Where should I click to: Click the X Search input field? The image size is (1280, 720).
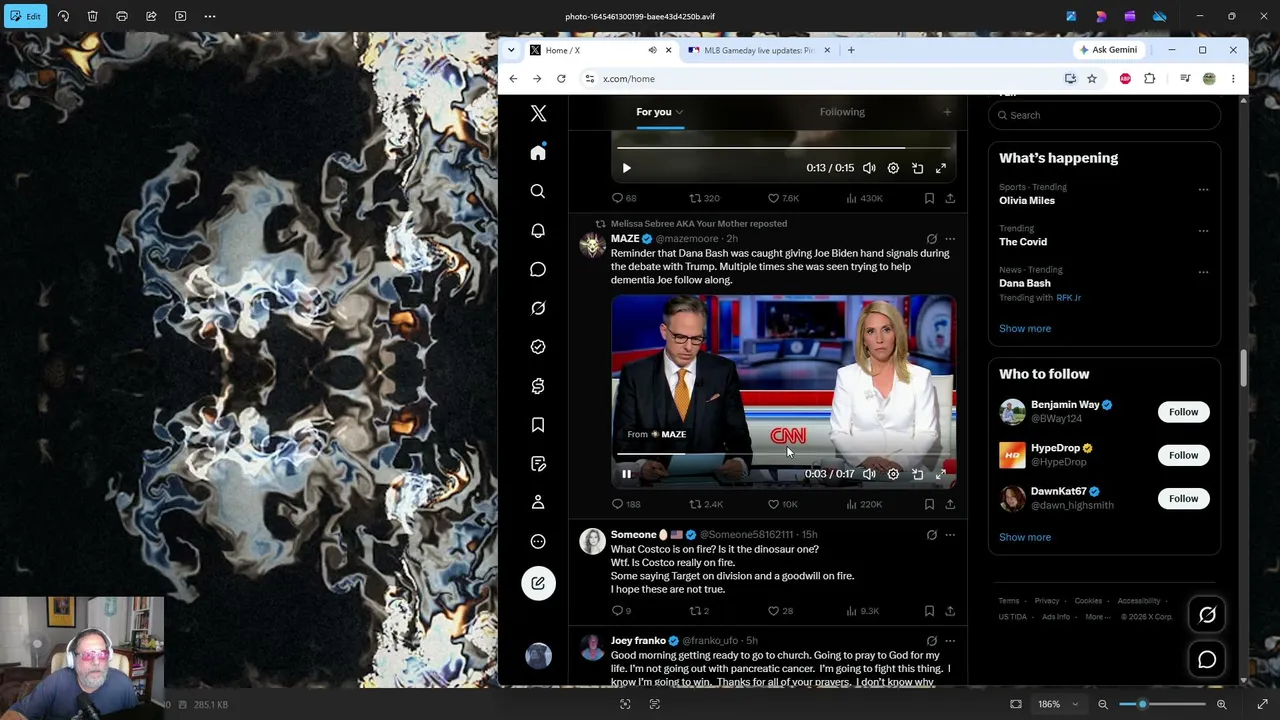pos(1104,115)
